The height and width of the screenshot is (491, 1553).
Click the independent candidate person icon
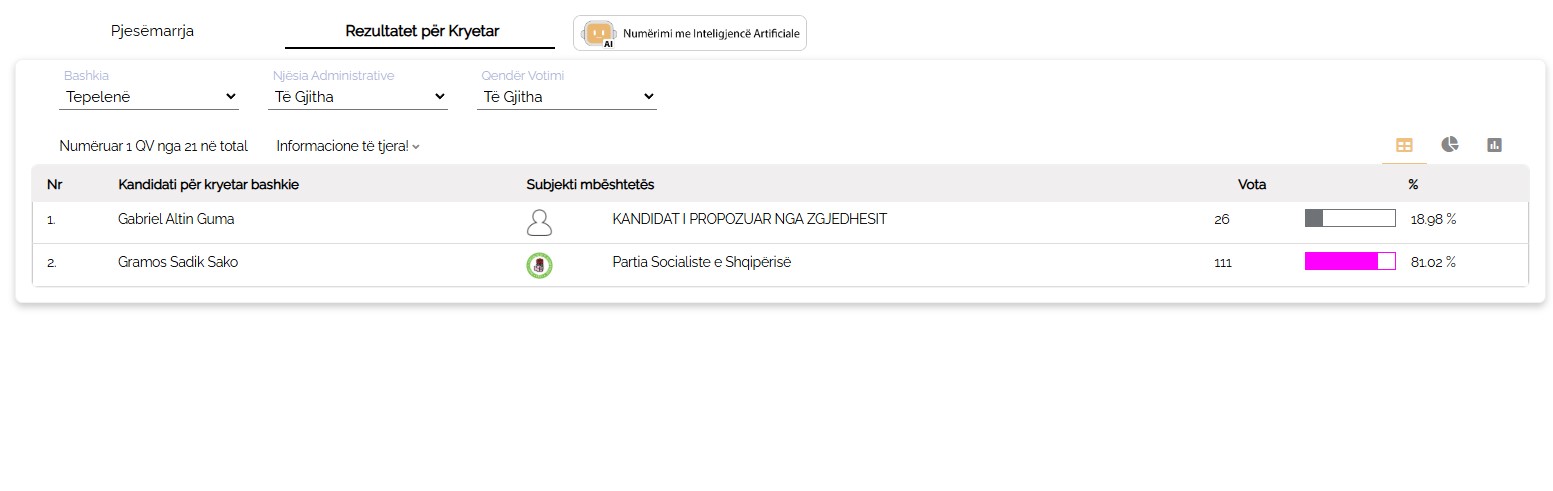[539, 222]
